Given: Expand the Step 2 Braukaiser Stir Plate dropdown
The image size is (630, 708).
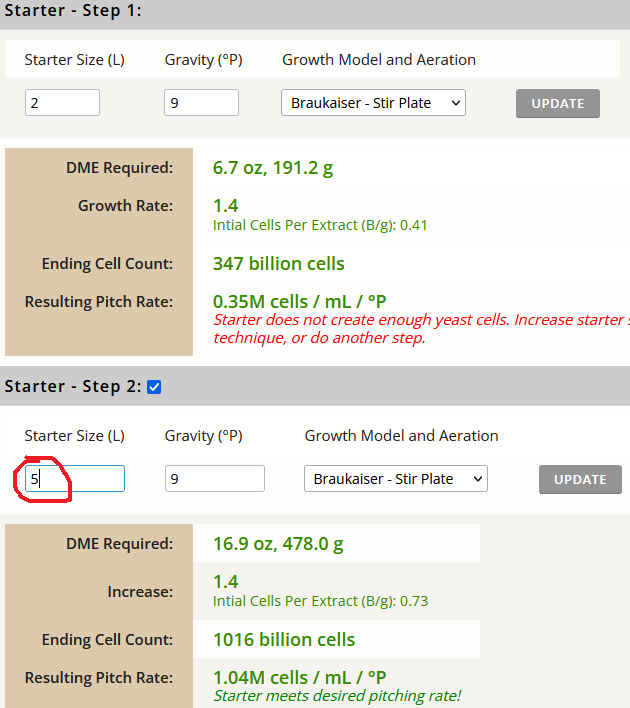Looking at the screenshot, I should click(x=395, y=479).
